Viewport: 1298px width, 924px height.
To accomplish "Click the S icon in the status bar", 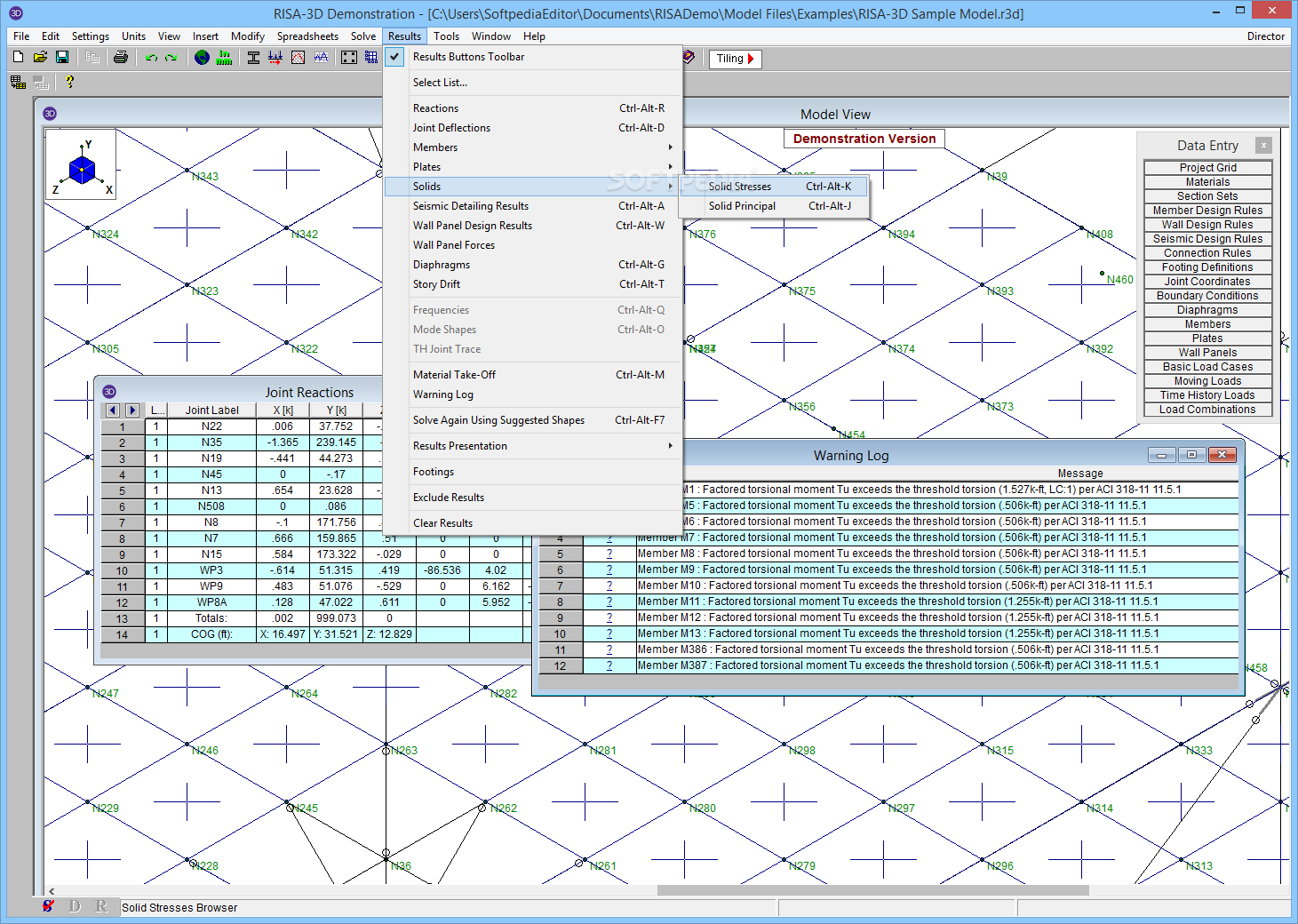I will [48, 906].
